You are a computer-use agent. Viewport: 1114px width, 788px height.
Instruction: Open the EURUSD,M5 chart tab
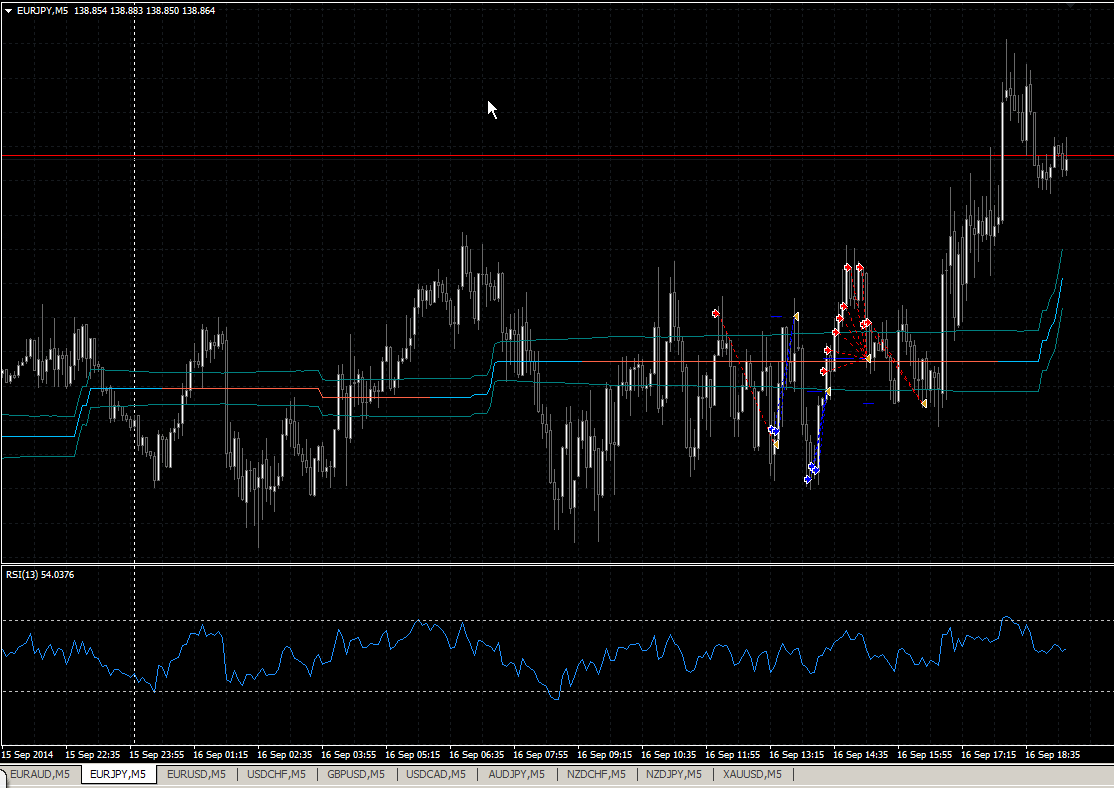196,774
